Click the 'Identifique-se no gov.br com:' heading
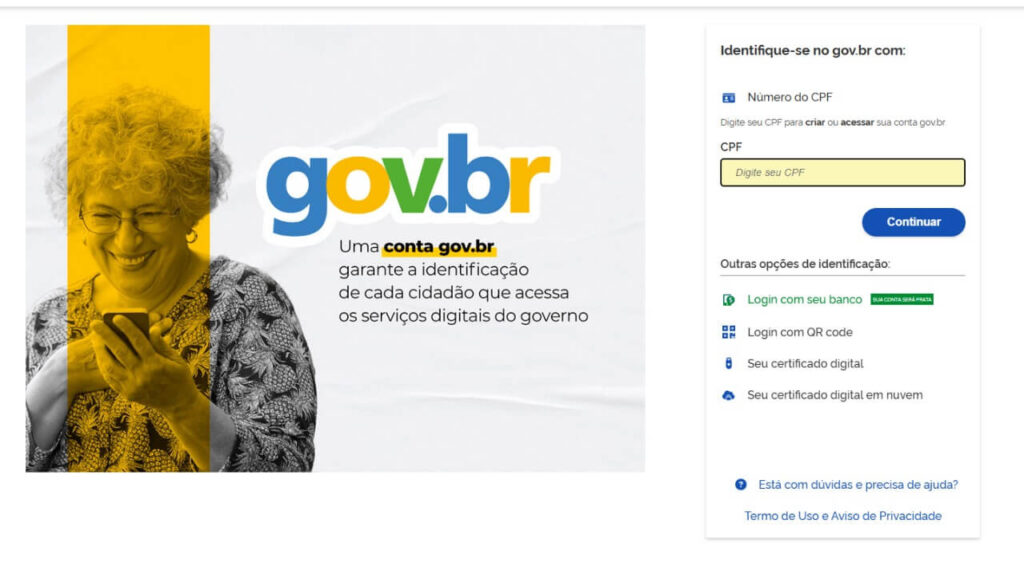The height and width of the screenshot is (572, 1024). (812, 50)
